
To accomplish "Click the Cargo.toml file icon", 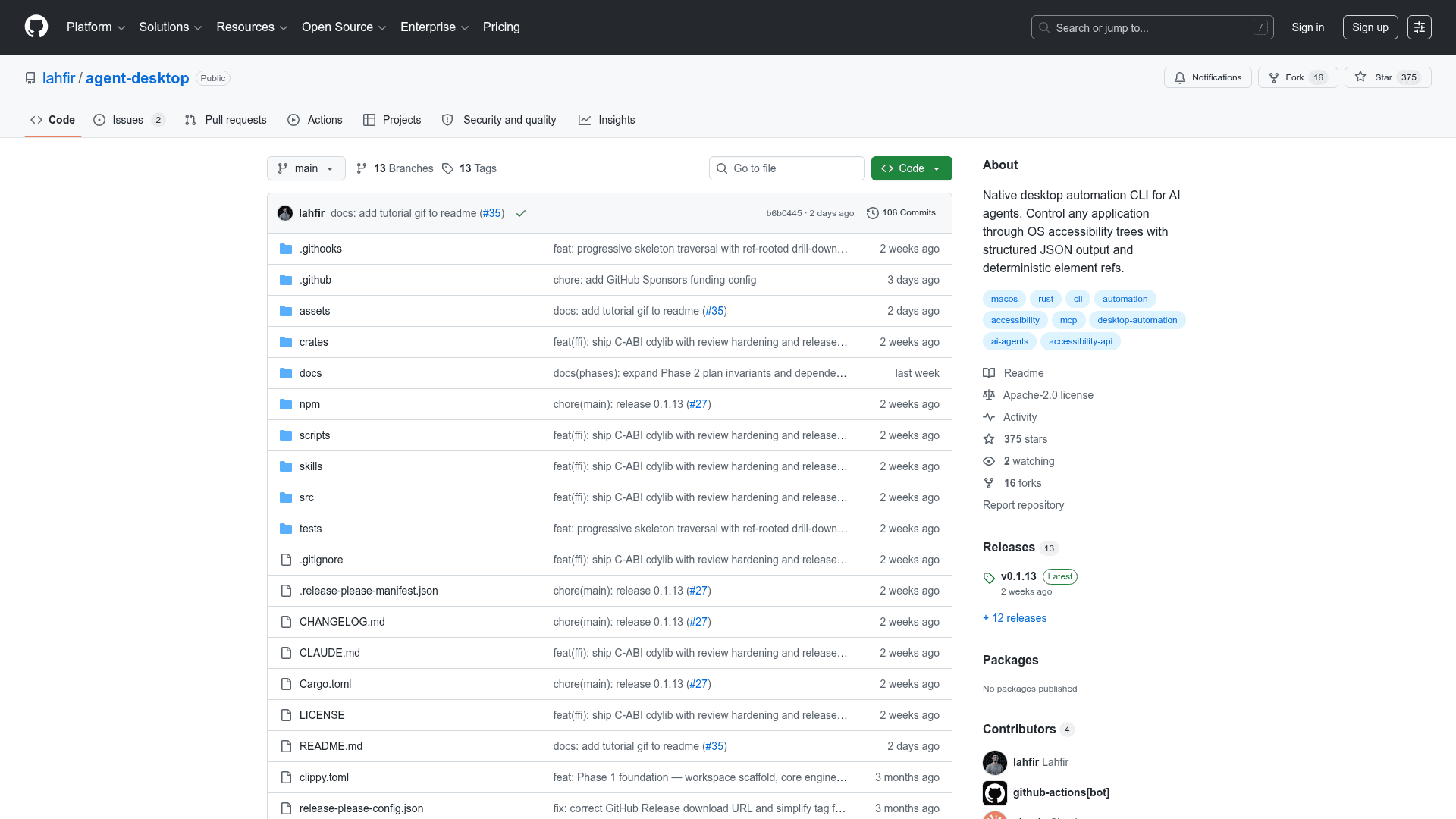I will pyautogui.click(x=286, y=684).
